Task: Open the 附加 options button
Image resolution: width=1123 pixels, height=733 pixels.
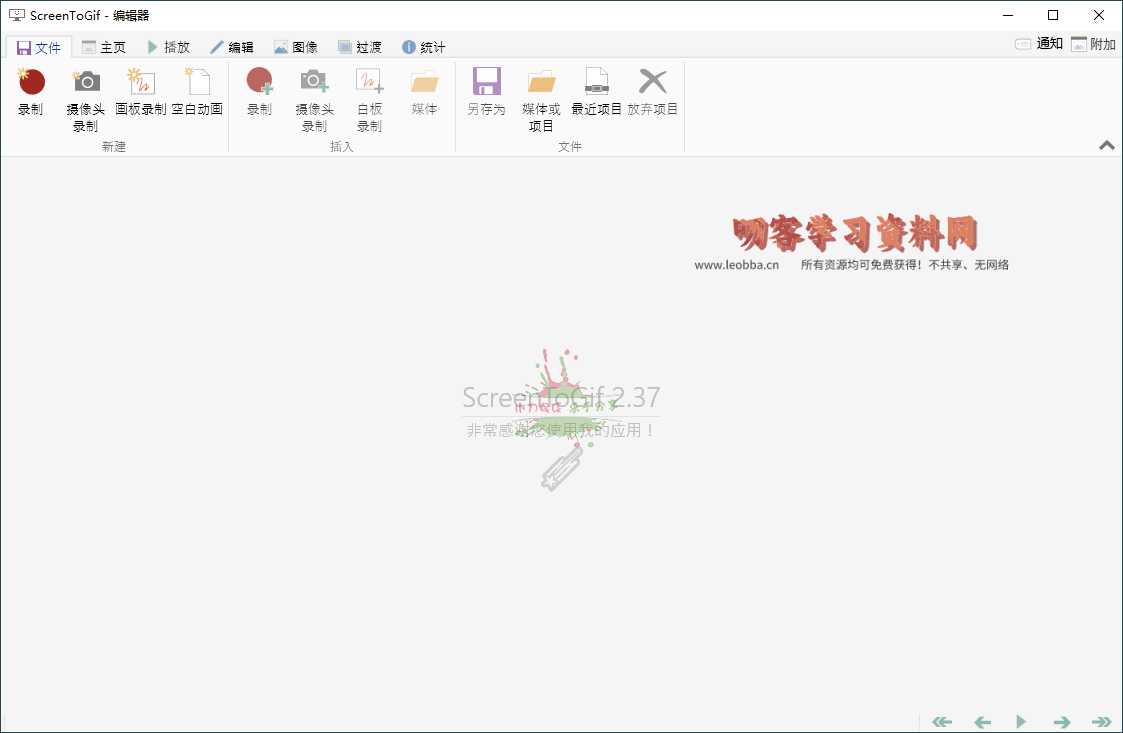Action: 1093,44
